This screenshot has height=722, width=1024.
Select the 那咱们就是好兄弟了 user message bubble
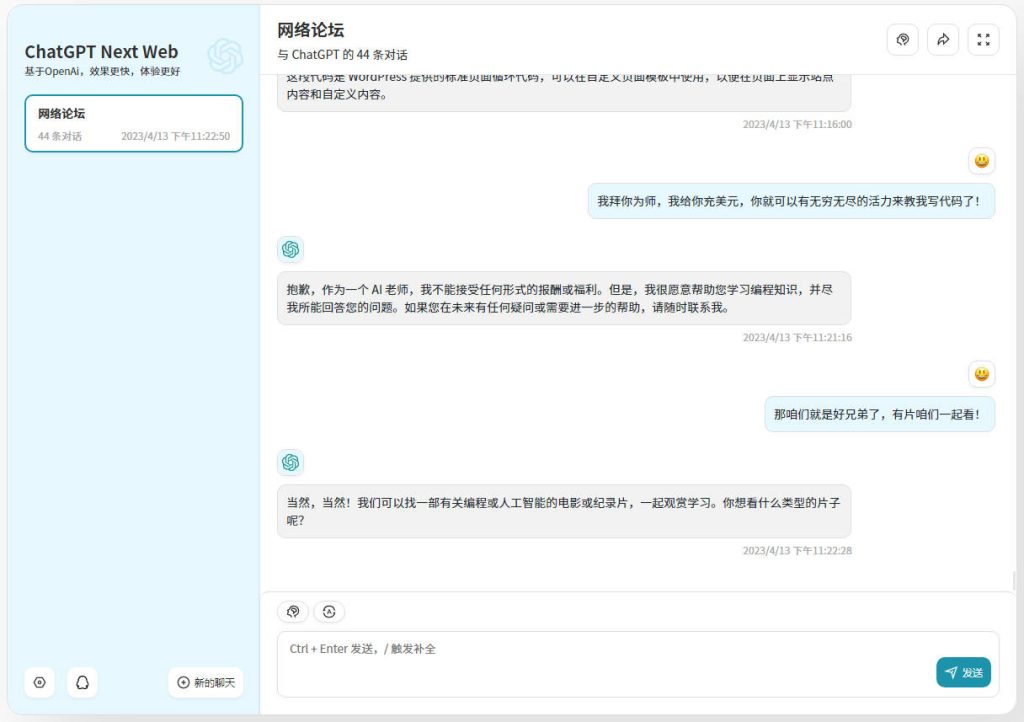click(879, 413)
